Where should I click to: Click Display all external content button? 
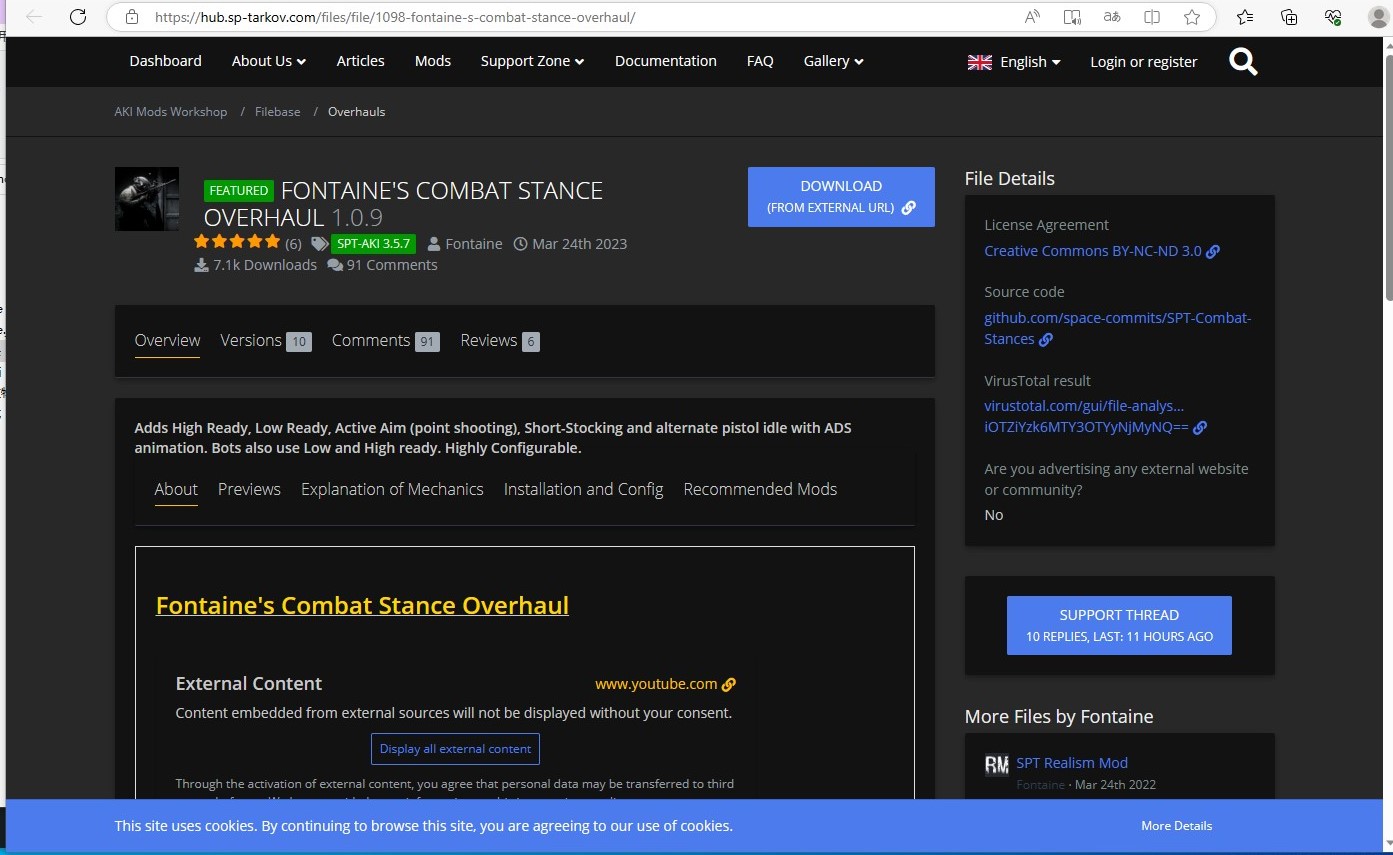[x=455, y=749]
